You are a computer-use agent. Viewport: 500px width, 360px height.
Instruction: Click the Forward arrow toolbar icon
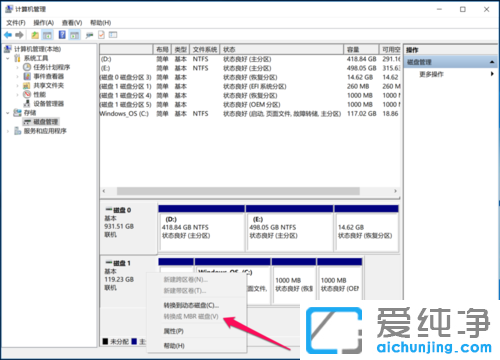coord(19,35)
